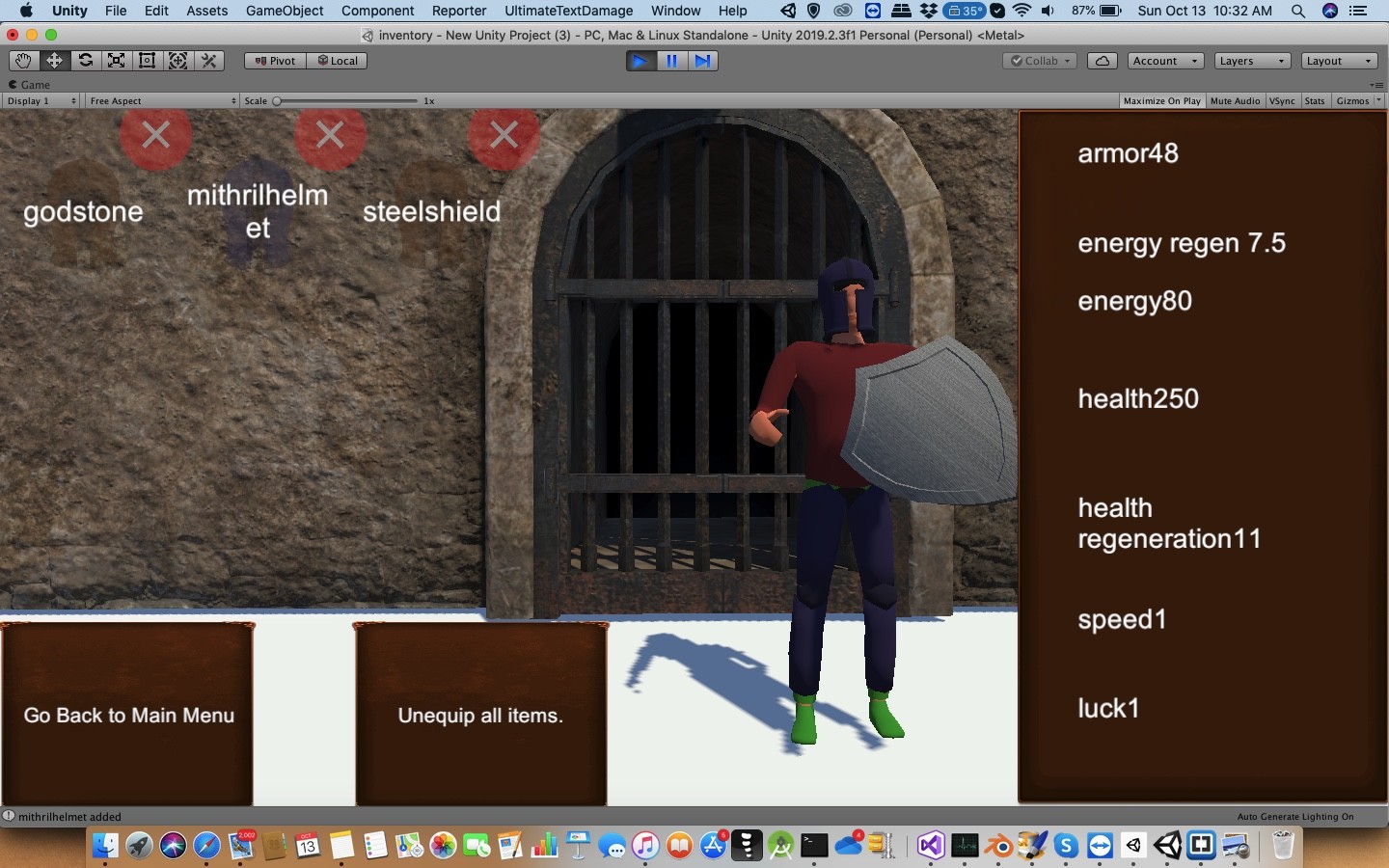Select the Rotate tool
This screenshot has width=1389, height=868.
tap(85, 60)
